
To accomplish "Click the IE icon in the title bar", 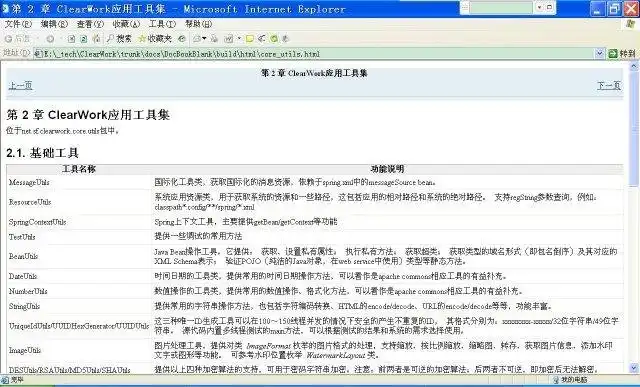I will 6,9.
